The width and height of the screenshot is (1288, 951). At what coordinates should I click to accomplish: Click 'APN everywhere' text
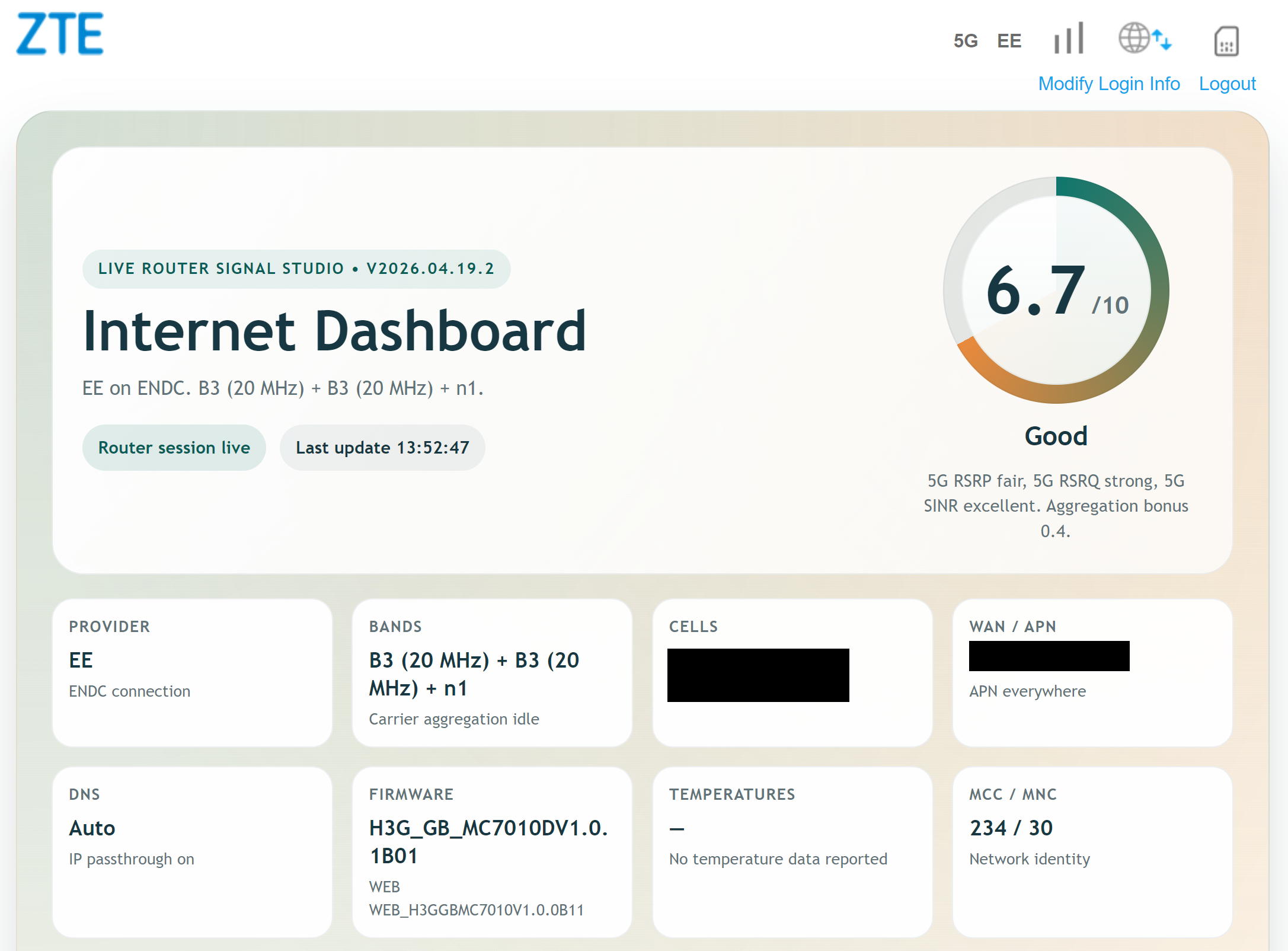(x=1028, y=691)
